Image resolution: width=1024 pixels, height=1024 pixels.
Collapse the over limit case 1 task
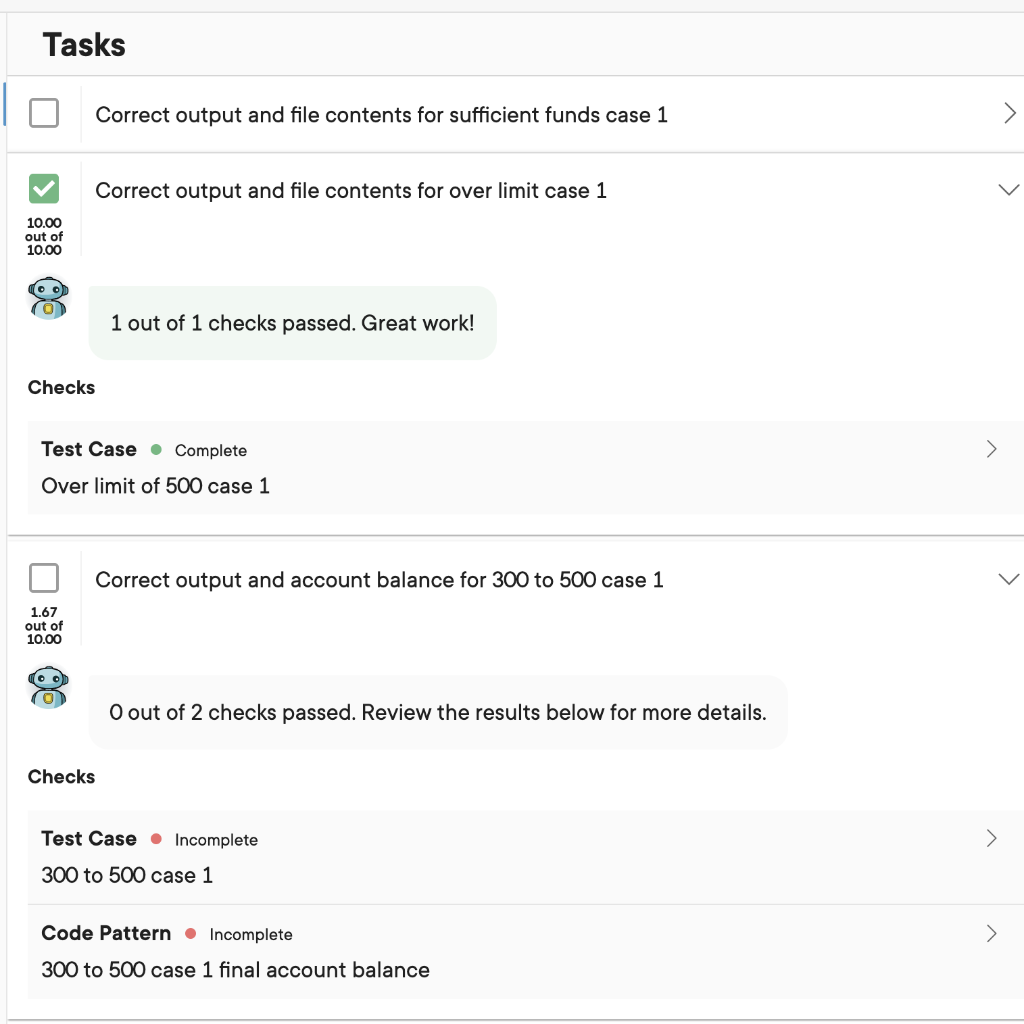point(1009,189)
